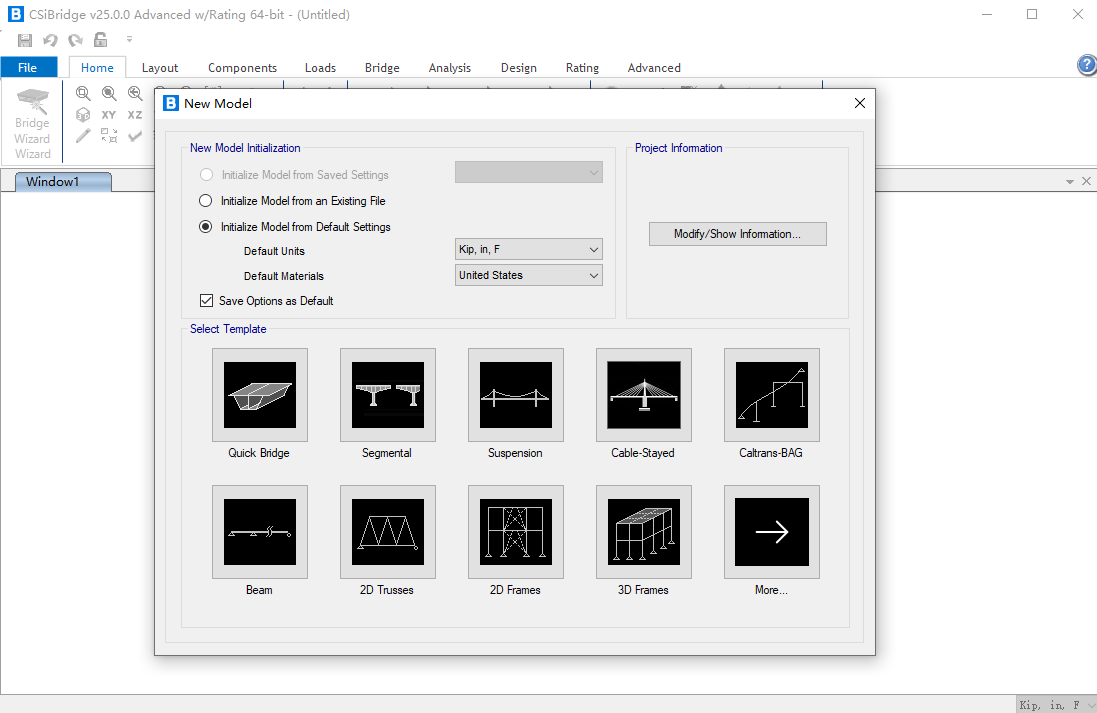1097x713 pixels.
Task: Click the restore full view magnifier icon
Action: (109, 93)
